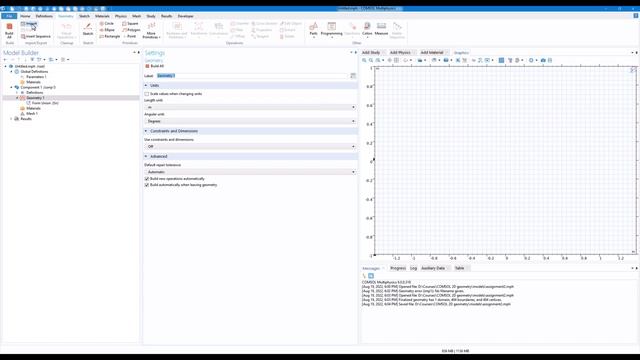640x360 pixels.
Task: Collapse the Units section
Action: (x=146, y=85)
